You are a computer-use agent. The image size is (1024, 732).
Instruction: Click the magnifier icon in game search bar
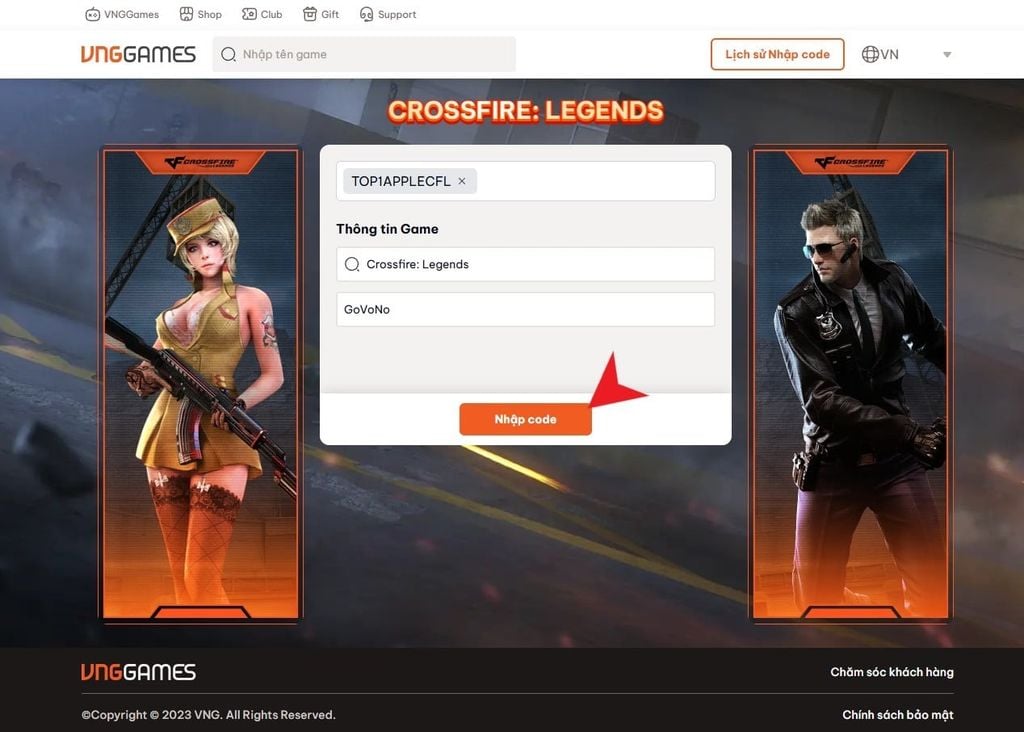coord(228,54)
